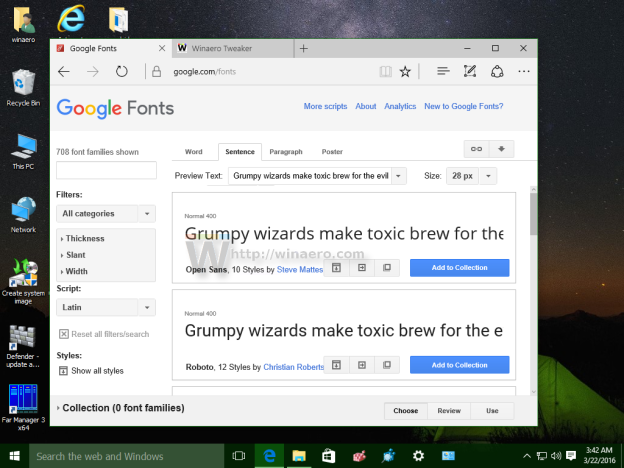The image size is (624, 468).
Task: Select the Sentence preview tab
Action: click(x=240, y=152)
